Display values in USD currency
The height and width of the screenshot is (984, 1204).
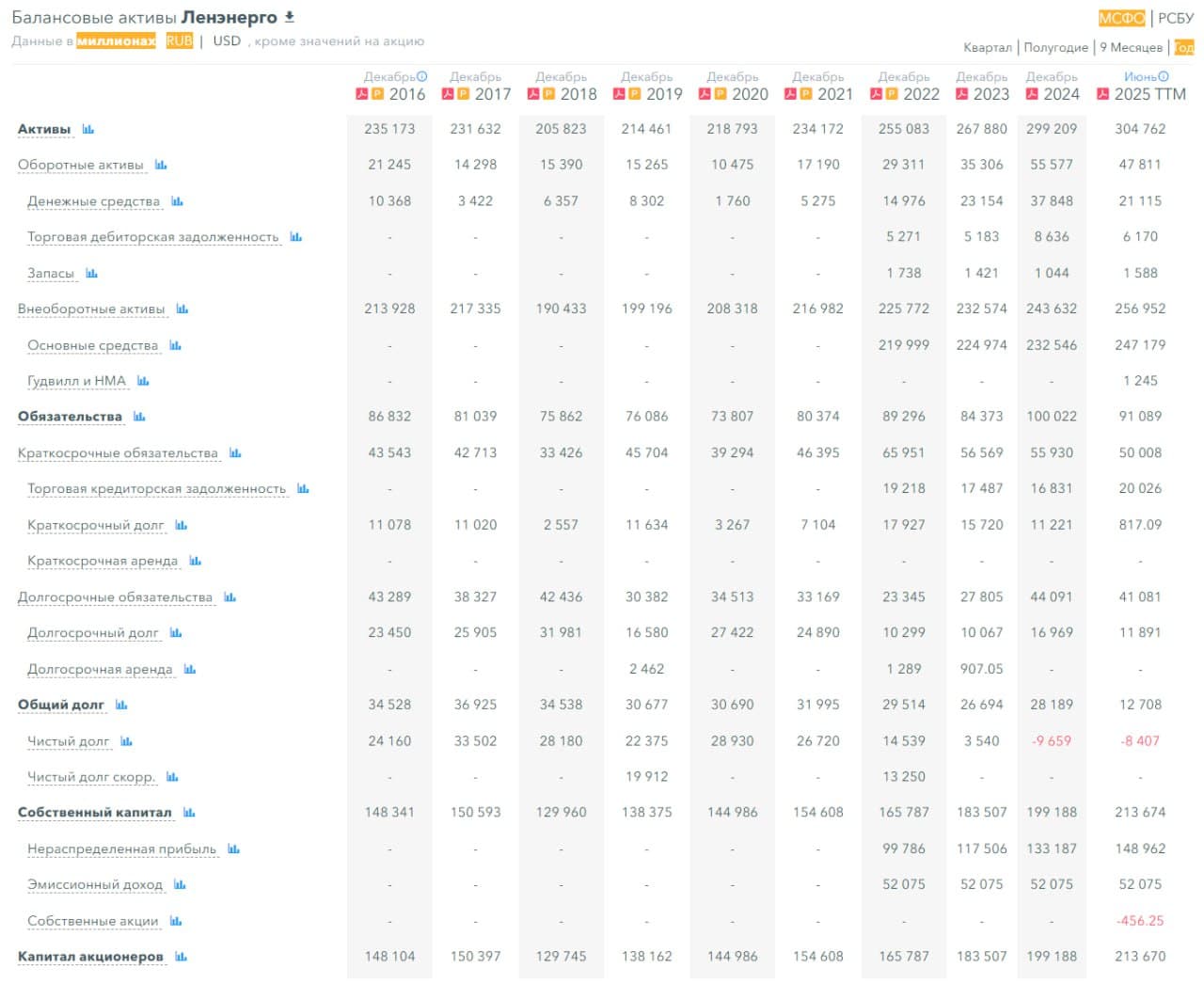pos(225,40)
